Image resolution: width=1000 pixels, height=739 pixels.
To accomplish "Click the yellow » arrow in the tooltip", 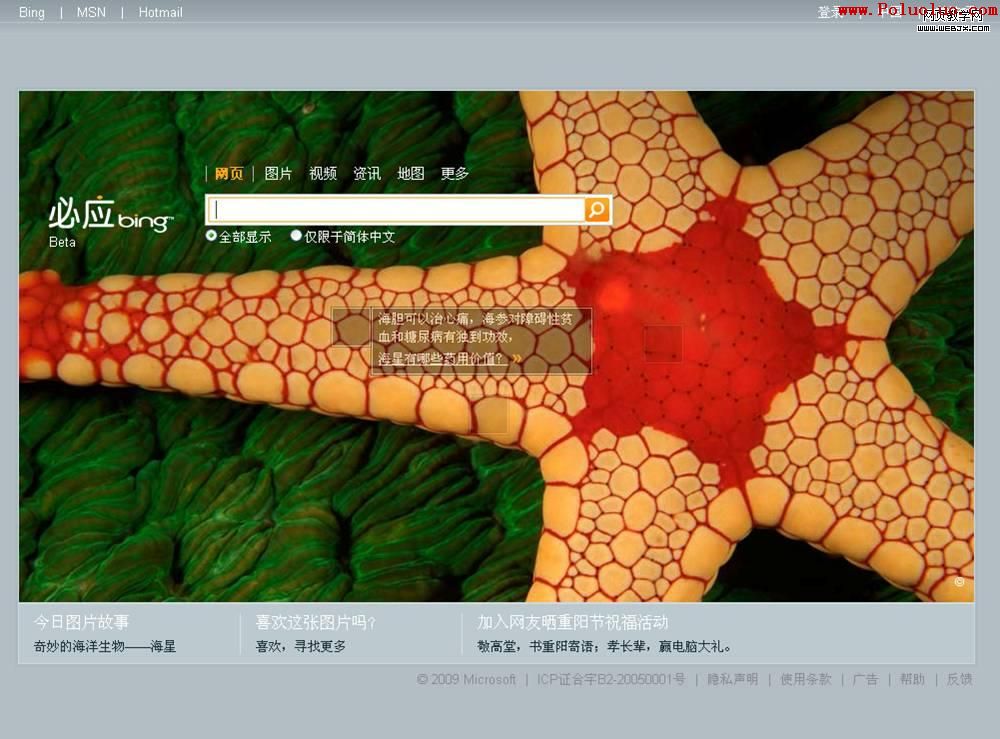I will point(517,358).
